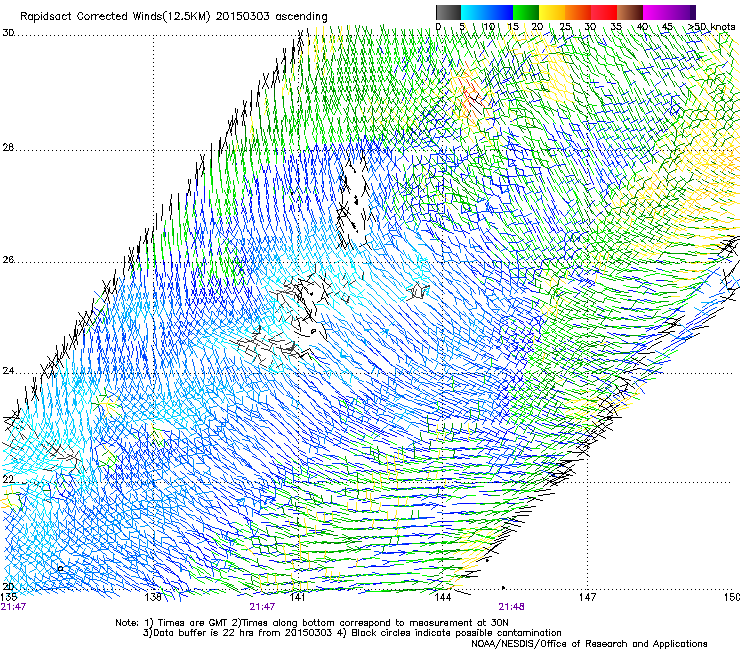
Task: Click the '10' label under the color bar
Action: click(489, 27)
